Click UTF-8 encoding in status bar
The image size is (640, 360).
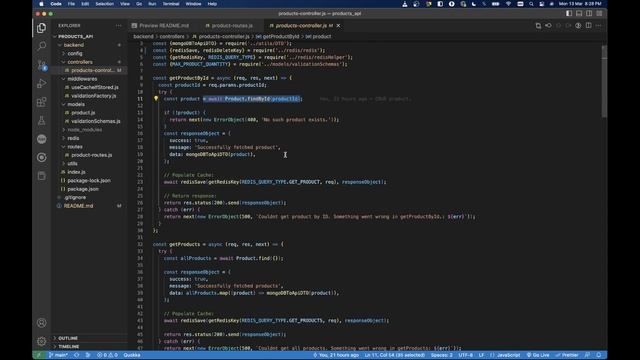pyautogui.click(x=466, y=355)
